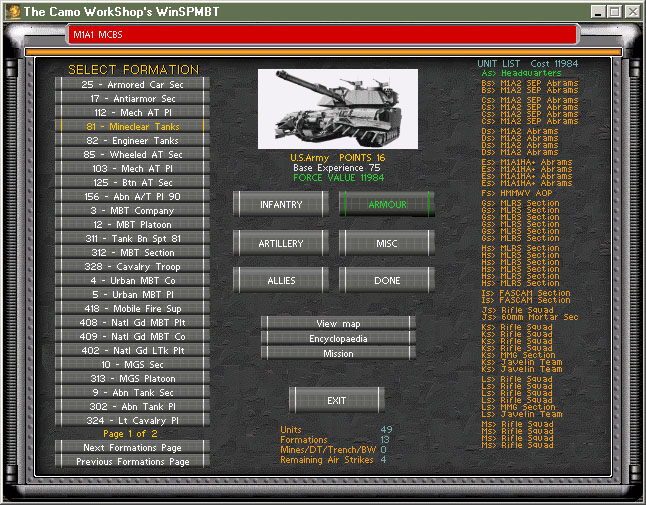Pick 12 - MBT Platoon formation
Image resolution: width=646 pixels, height=505 pixels.
click(x=132, y=224)
